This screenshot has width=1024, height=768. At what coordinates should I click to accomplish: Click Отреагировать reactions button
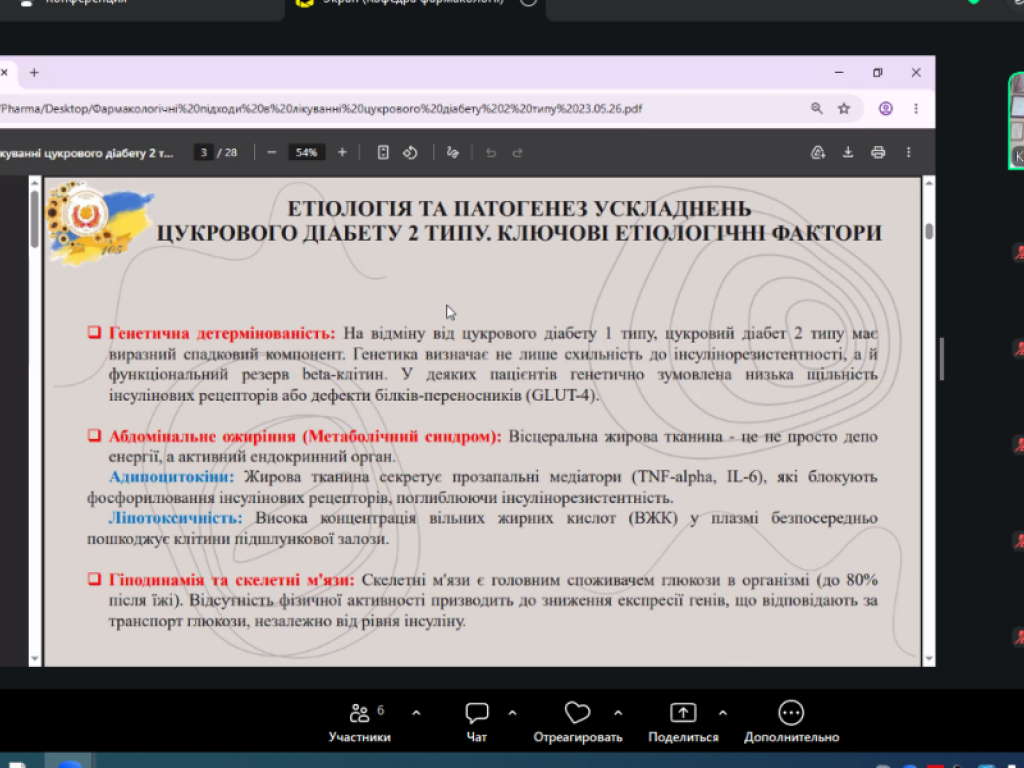(577, 722)
